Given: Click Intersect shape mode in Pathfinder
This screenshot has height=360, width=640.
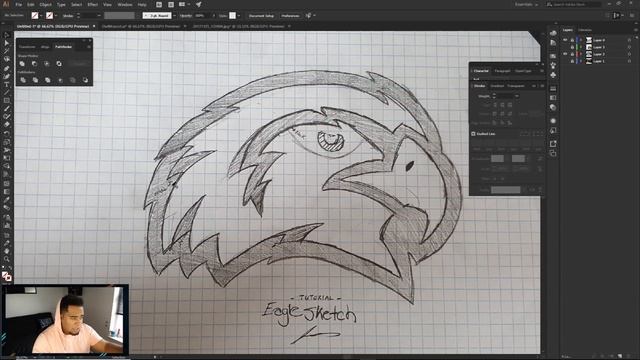Looking at the screenshot, I should coord(47,64).
